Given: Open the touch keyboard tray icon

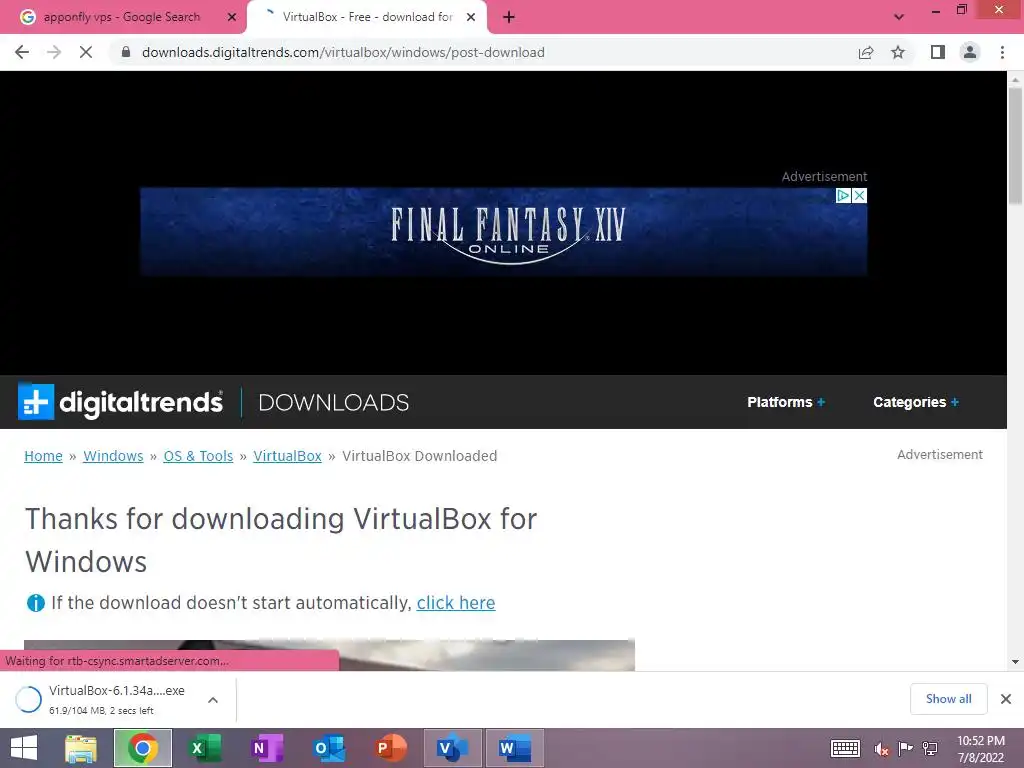Looking at the screenshot, I should click(845, 748).
